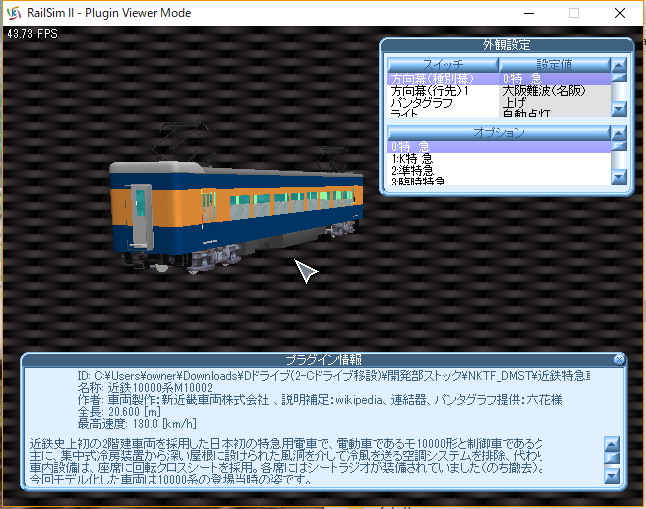Image resolution: width=646 pixels, height=509 pixels.
Task: Click the up arrow of the スイッチ list scrollbar
Action: point(619,65)
